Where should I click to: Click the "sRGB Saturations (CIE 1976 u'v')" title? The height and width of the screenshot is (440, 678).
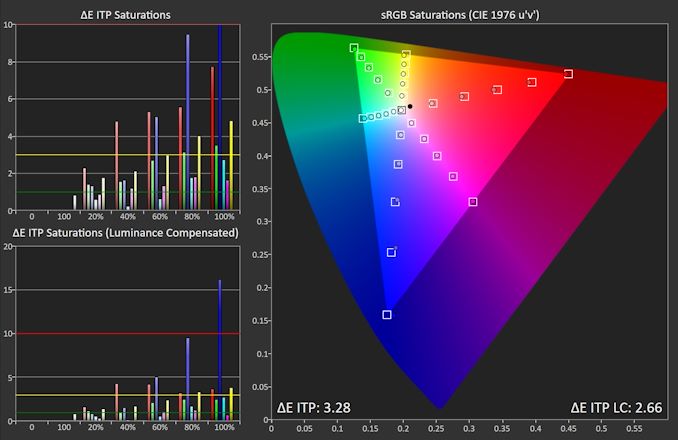(460, 15)
